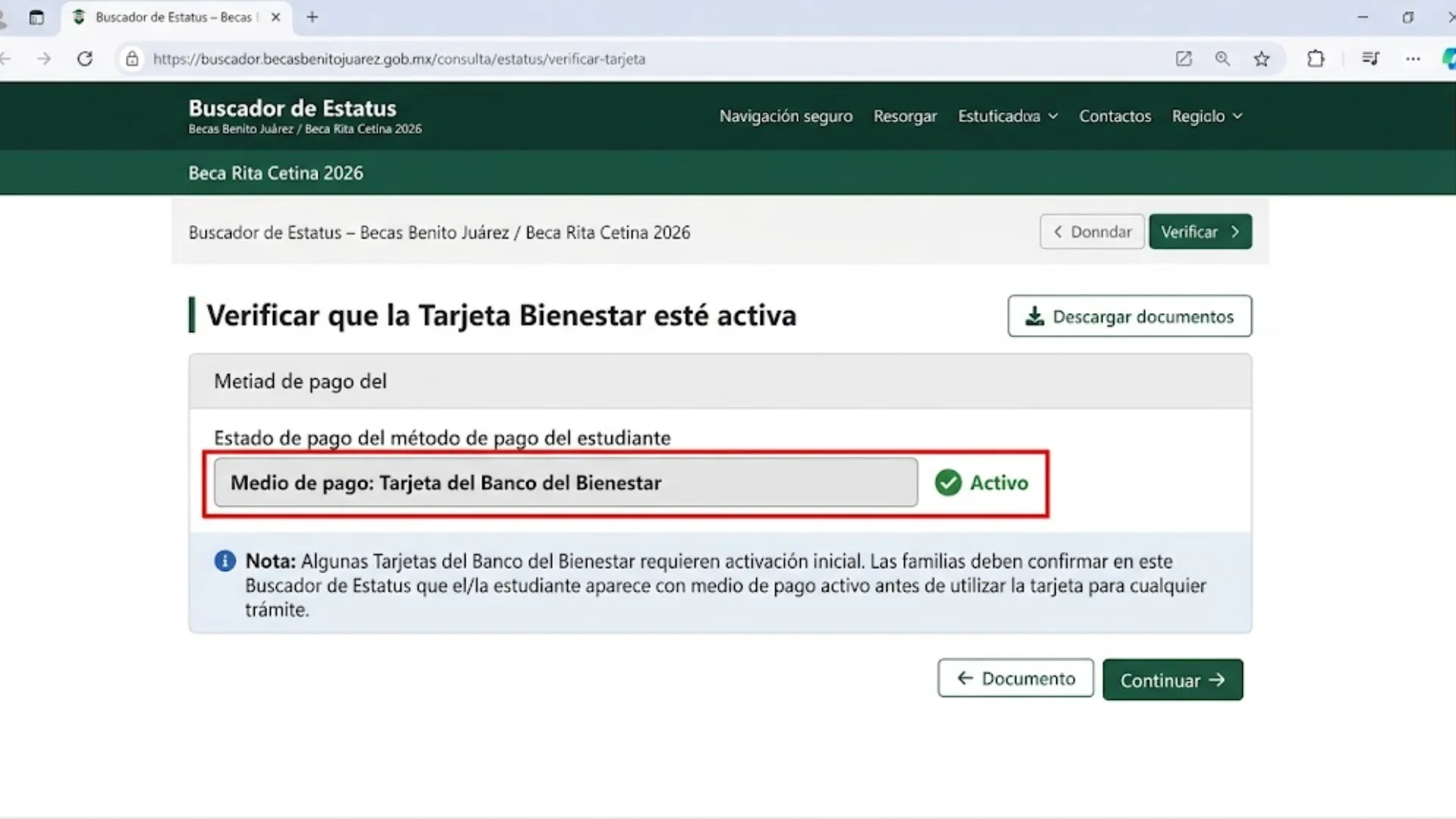Open Navegación seguro menu item

click(x=786, y=116)
